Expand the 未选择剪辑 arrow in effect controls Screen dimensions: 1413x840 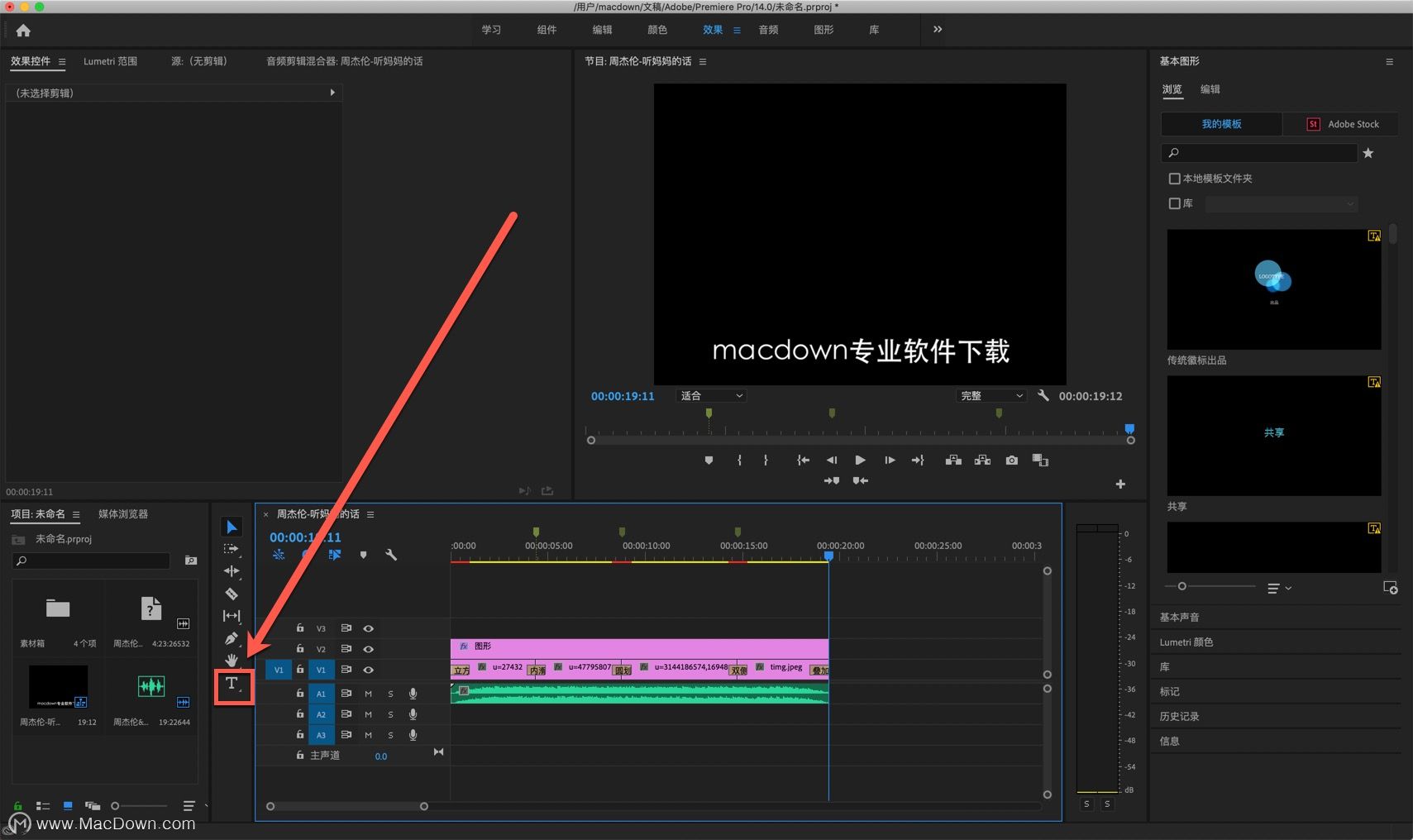[332, 93]
